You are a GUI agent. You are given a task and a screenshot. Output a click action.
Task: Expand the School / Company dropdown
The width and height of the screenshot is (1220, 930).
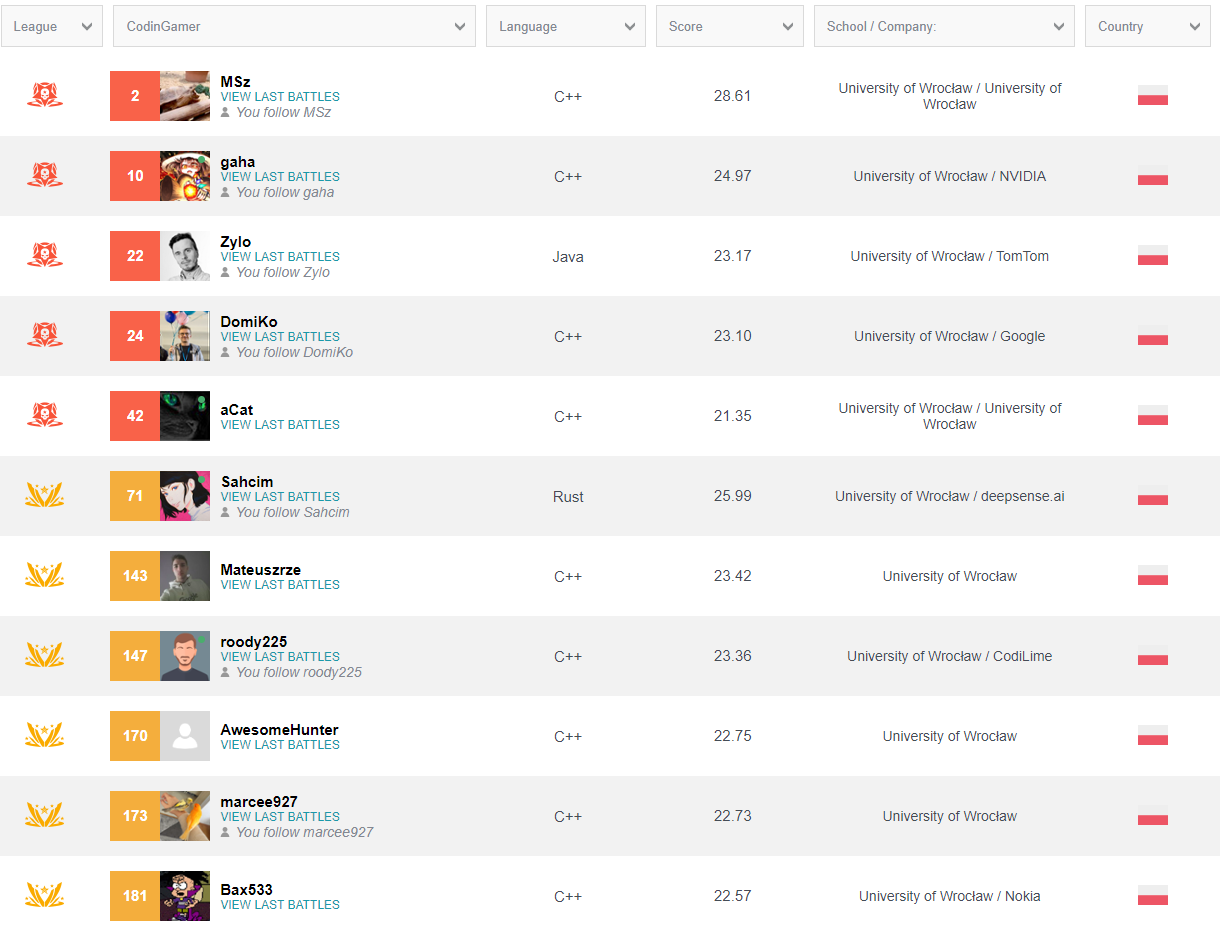(944, 27)
